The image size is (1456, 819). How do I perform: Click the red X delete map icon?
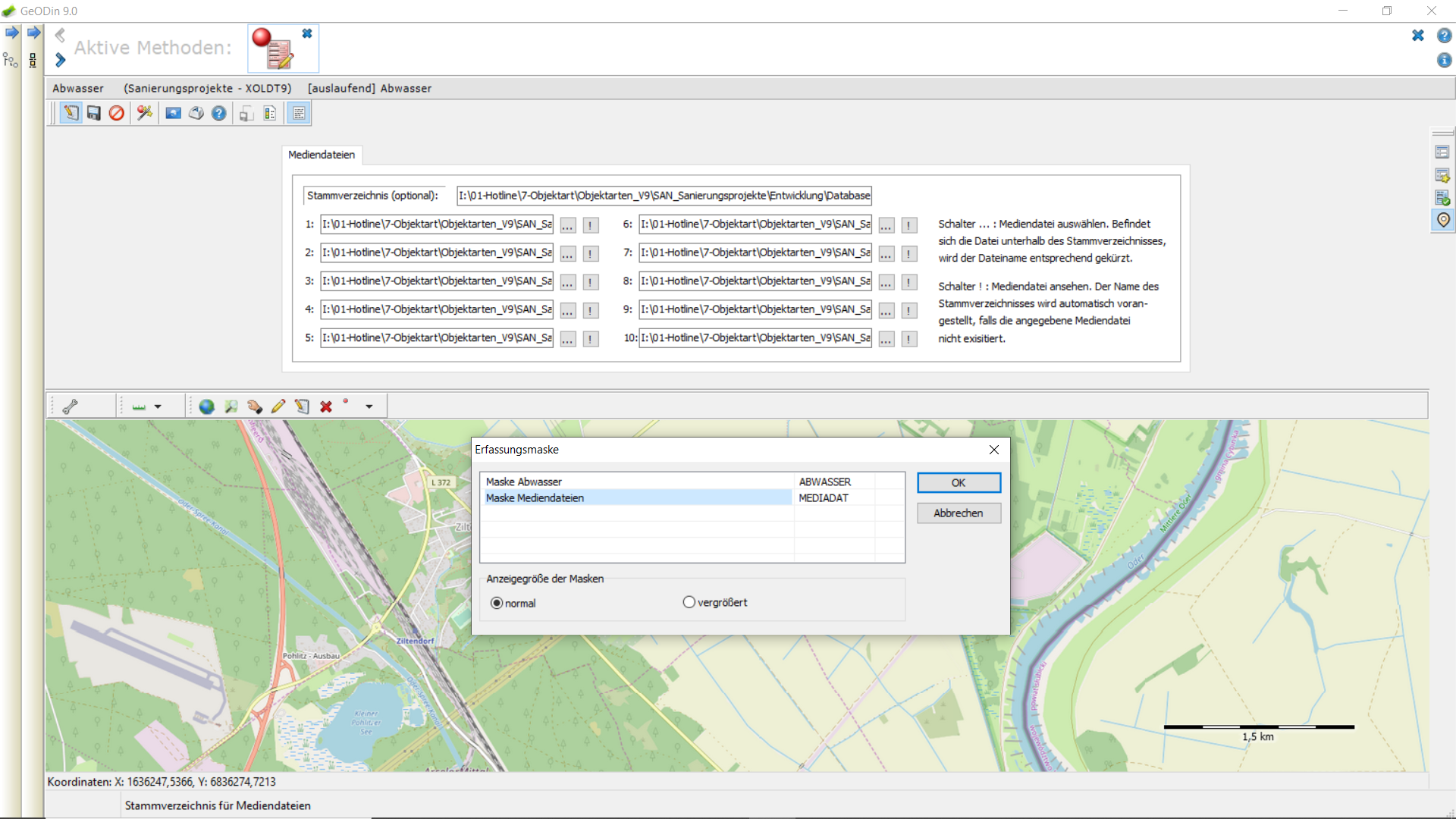[326, 406]
